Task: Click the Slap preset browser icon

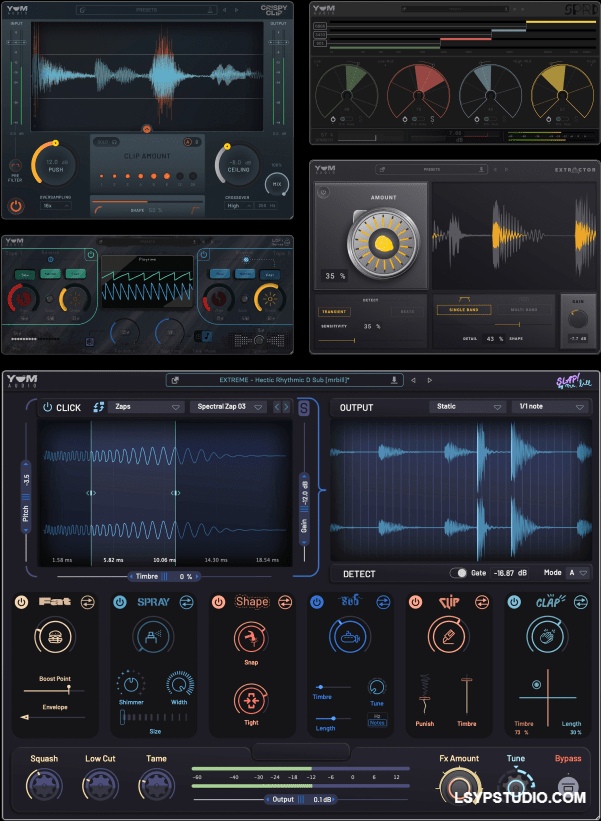Action: click(x=175, y=380)
